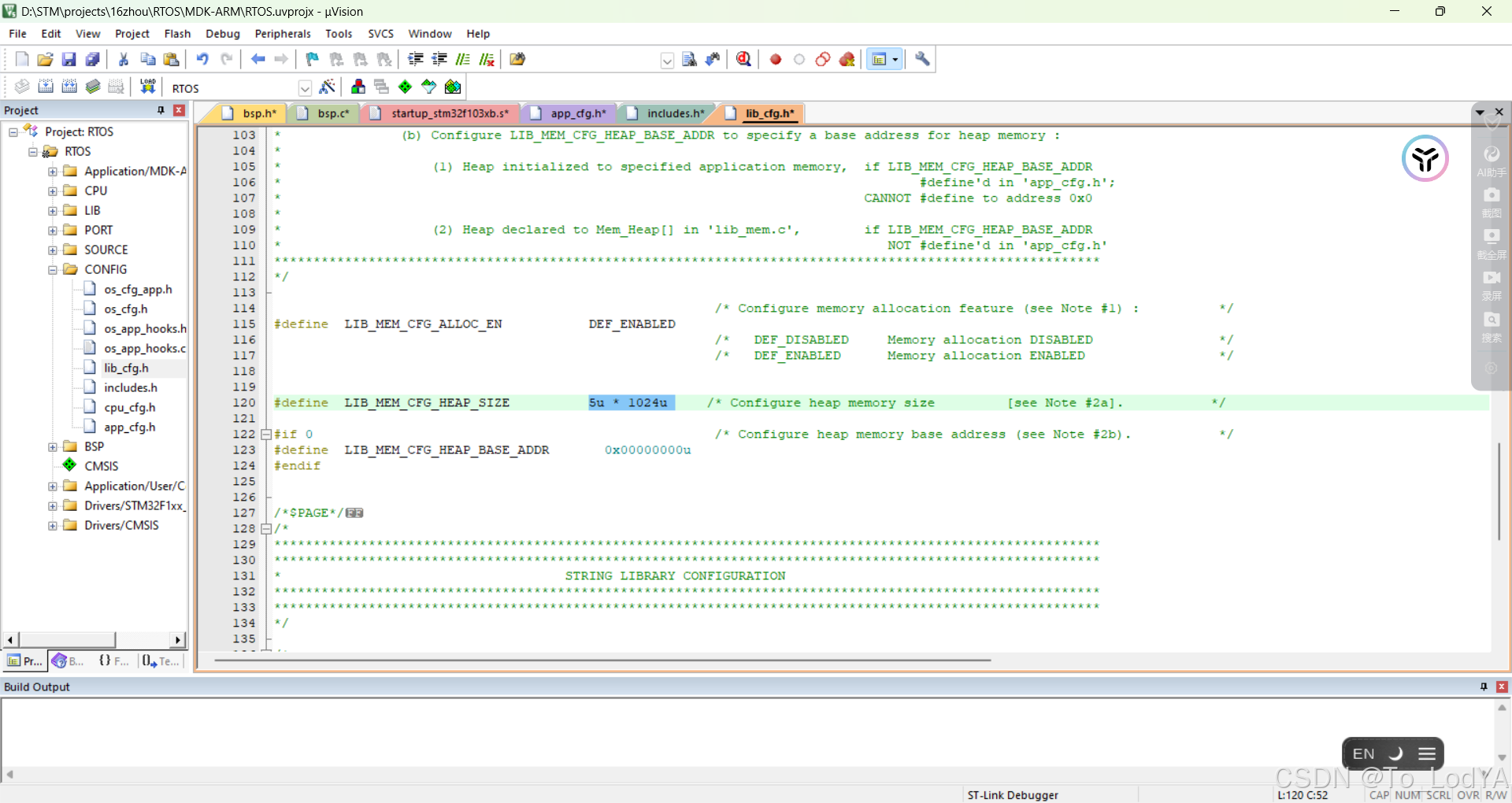The height and width of the screenshot is (803, 1512).
Task: Insert a bookmark with the flag icon
Action: coord(313,59)
